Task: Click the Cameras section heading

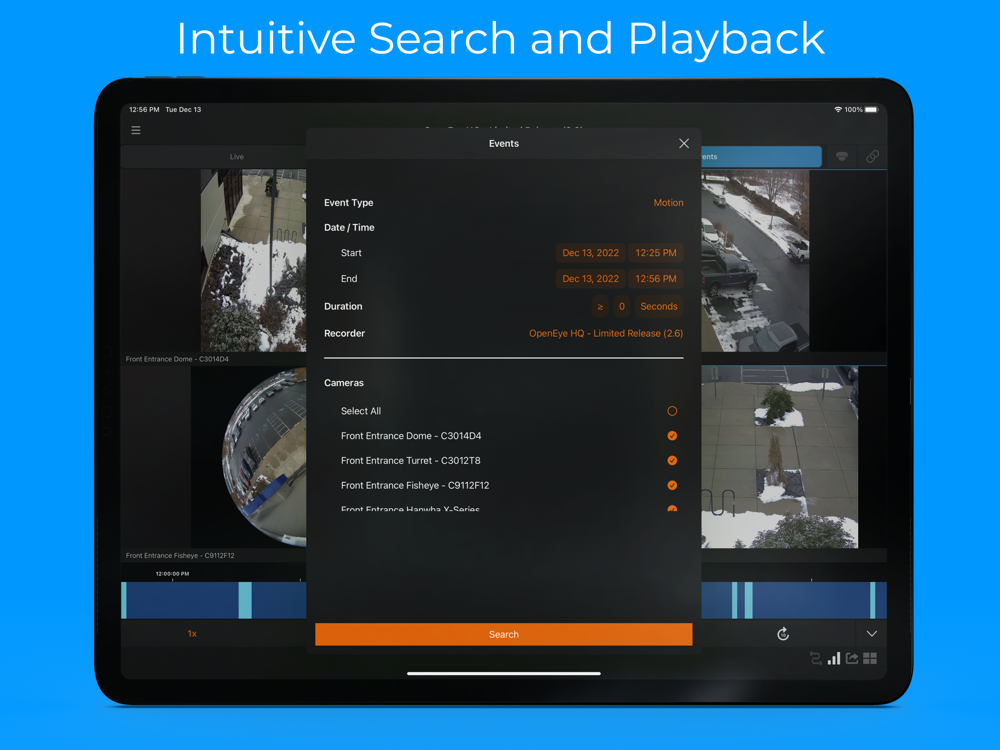Action: 344,383
